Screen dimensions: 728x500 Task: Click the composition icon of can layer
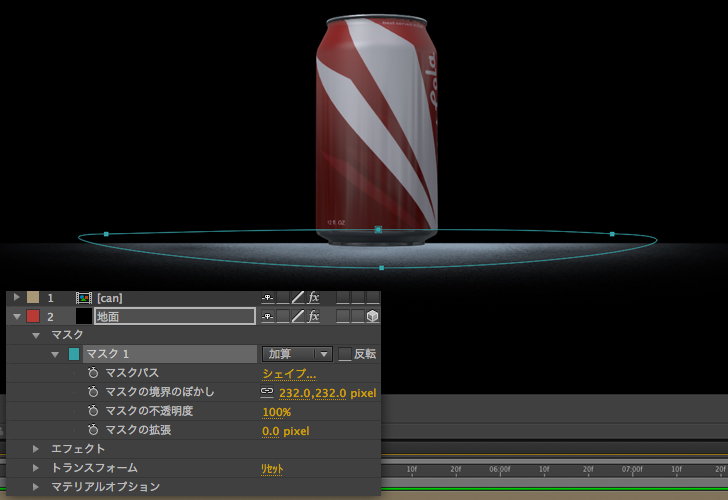coord(84,298)
